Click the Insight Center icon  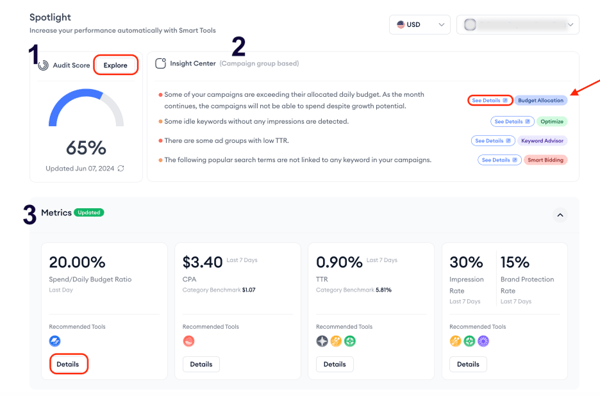(x=160, y=64)
